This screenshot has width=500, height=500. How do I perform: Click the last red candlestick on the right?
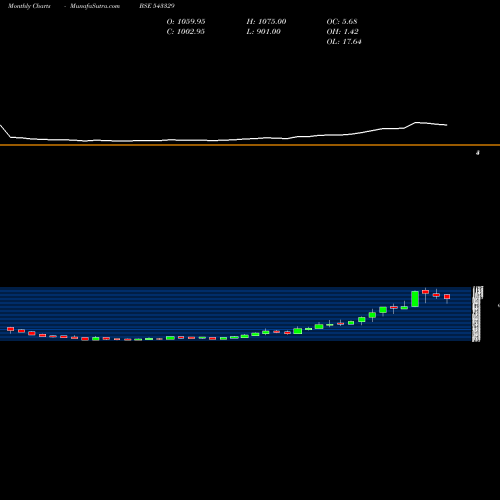pyautogui.click(x=447, y=297)
